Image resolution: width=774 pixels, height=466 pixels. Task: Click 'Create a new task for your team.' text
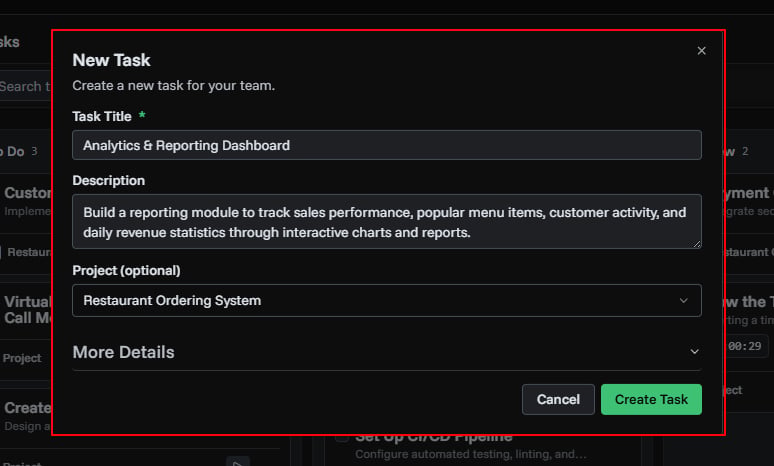(x=173, y=85)
